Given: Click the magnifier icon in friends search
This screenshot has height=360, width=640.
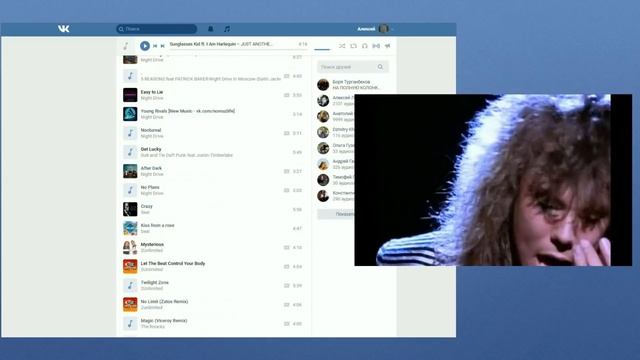Looking at the screenshot, I should pos(380,67).
